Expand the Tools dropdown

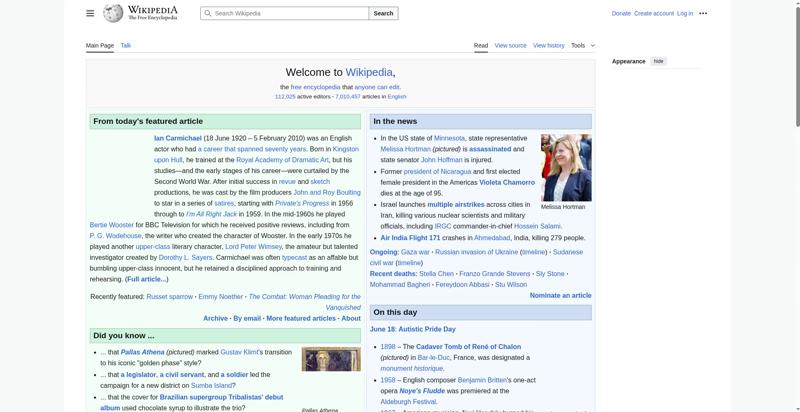(583, 45)
